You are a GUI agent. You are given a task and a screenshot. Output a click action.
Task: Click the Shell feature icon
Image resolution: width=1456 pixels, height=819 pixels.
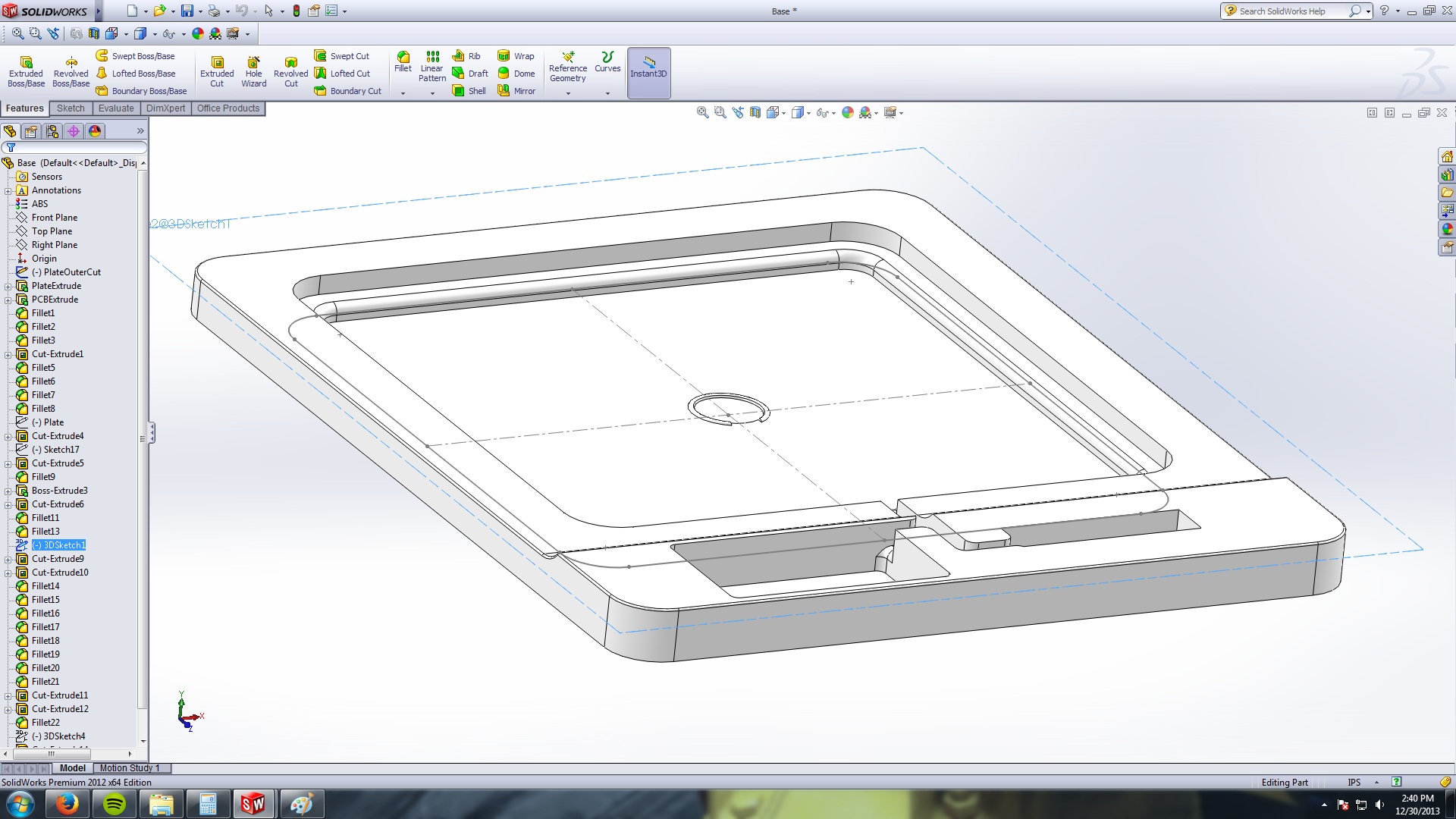pos(469,91)
